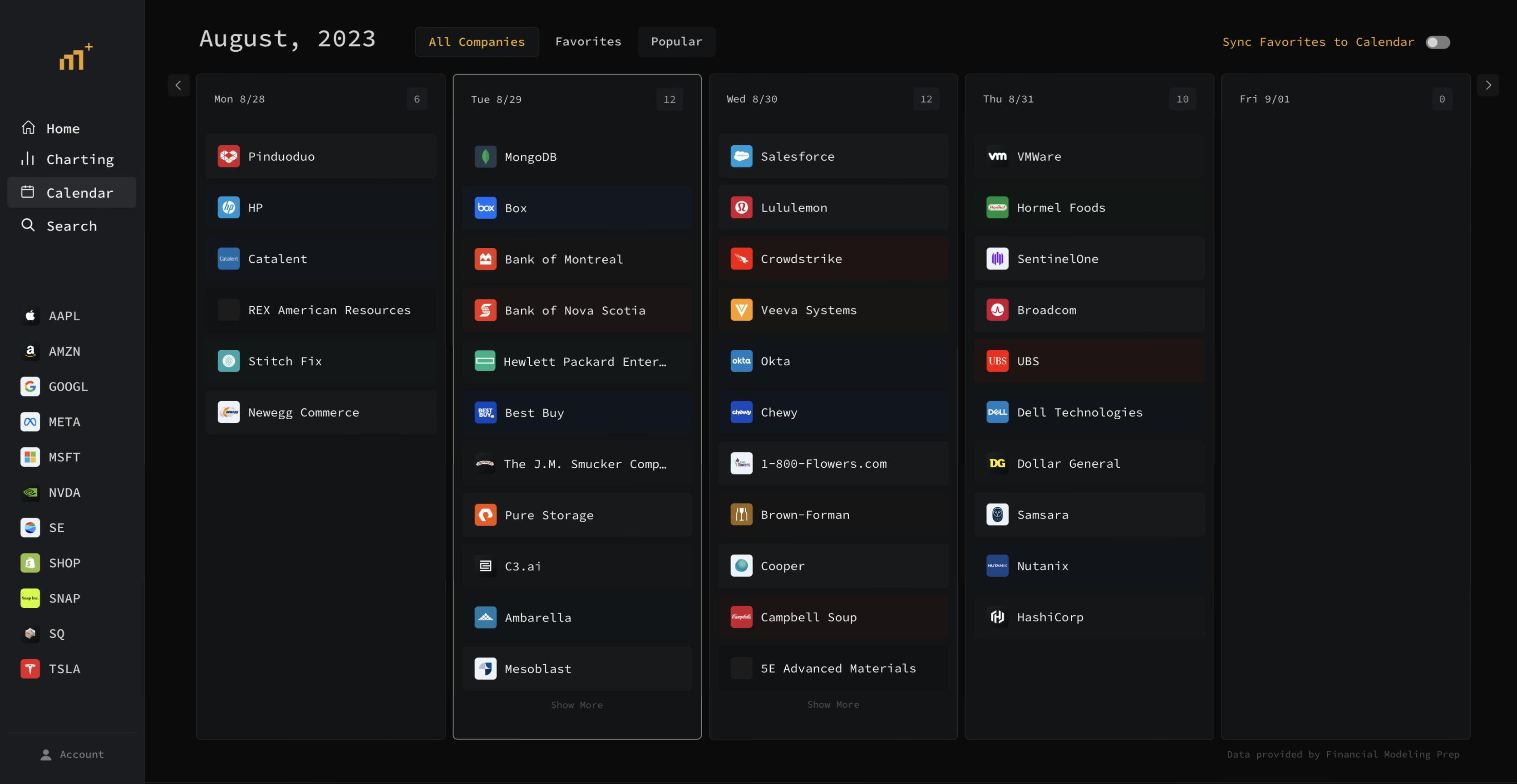Click the SHOP Shopify icon

30,563
